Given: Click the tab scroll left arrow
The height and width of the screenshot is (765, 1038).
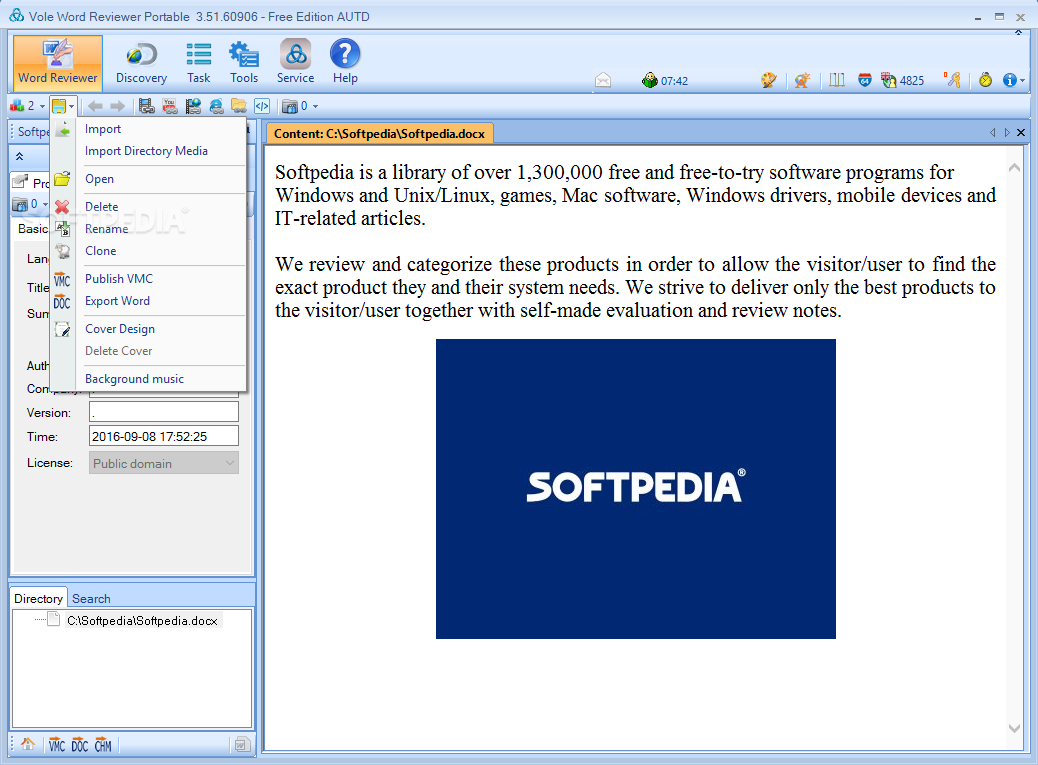Looking at the screenshot, I should click(992, 132).
